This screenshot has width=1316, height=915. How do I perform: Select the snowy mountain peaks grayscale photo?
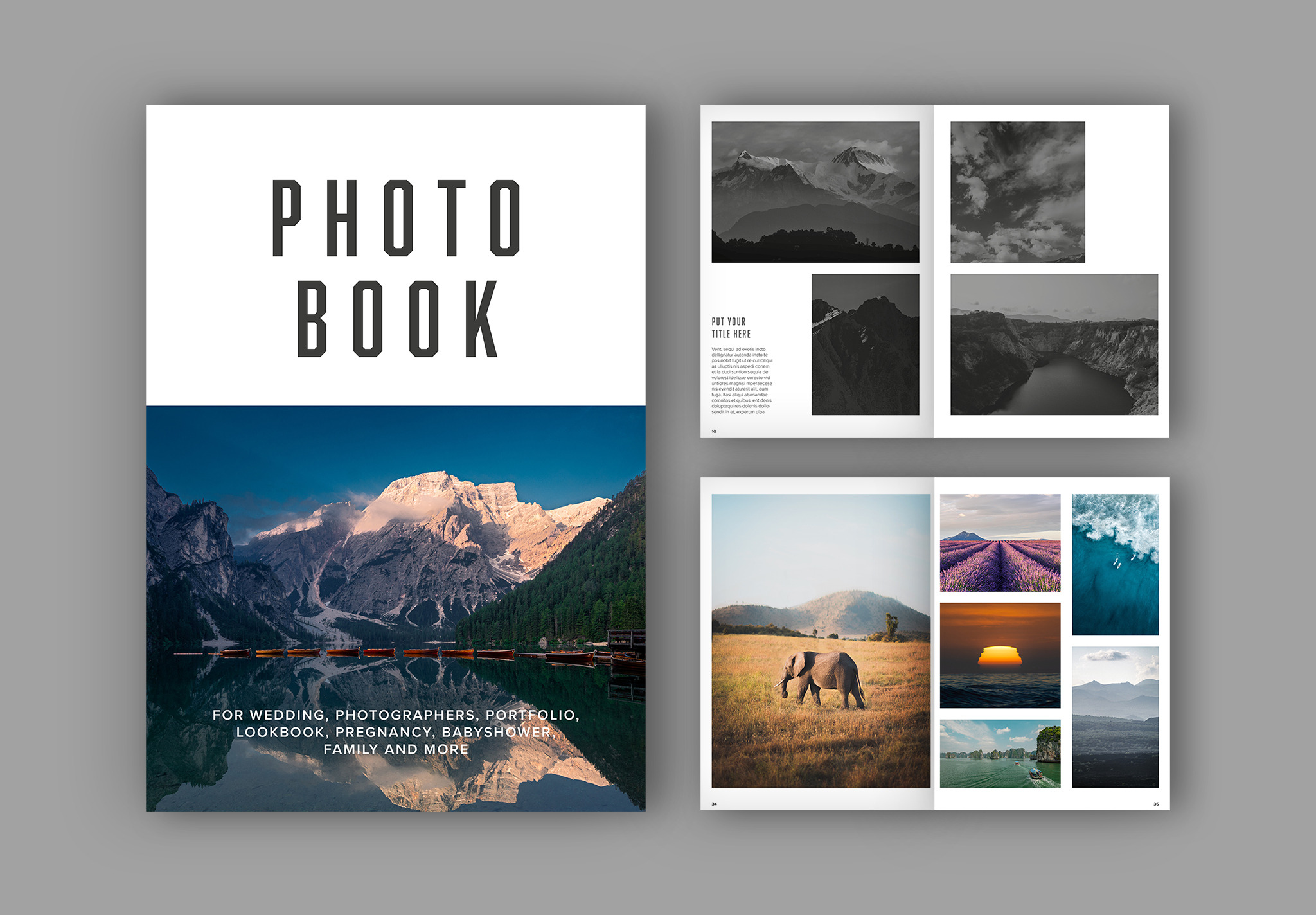[x=815, y=191]
